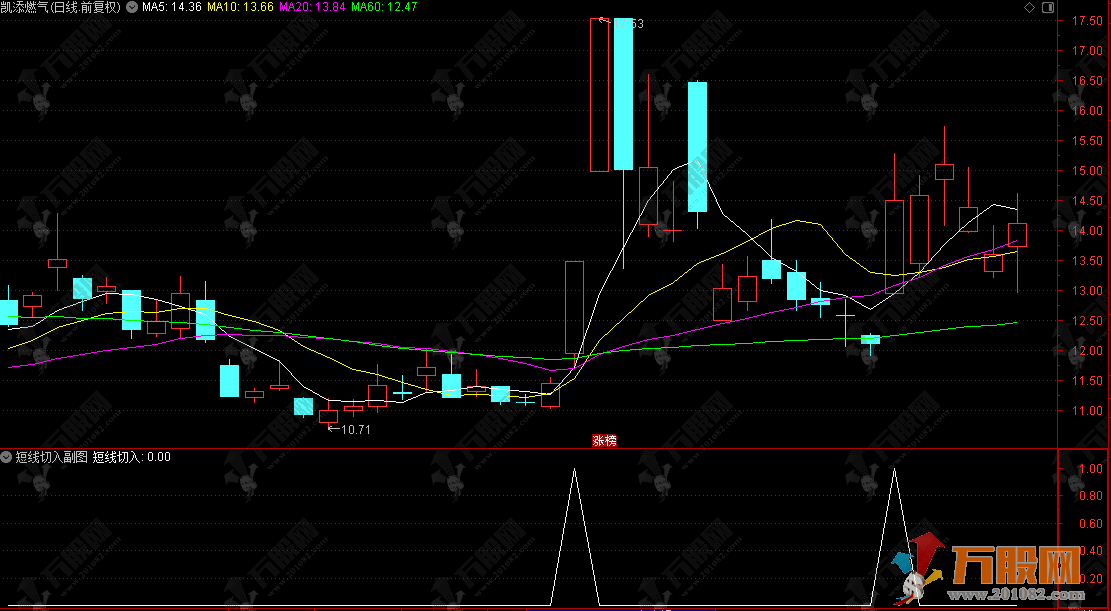This screenshot has width=1111, height=611.
Task: Click the second white signal peak in sub-chart
Action: 893,470
